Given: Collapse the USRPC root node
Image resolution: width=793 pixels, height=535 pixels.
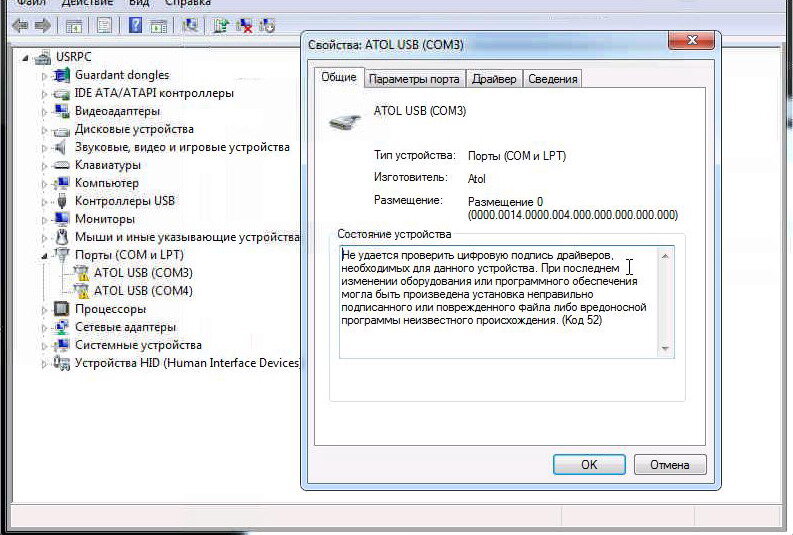Looking at the screenshot, I should tap(25, 58).
